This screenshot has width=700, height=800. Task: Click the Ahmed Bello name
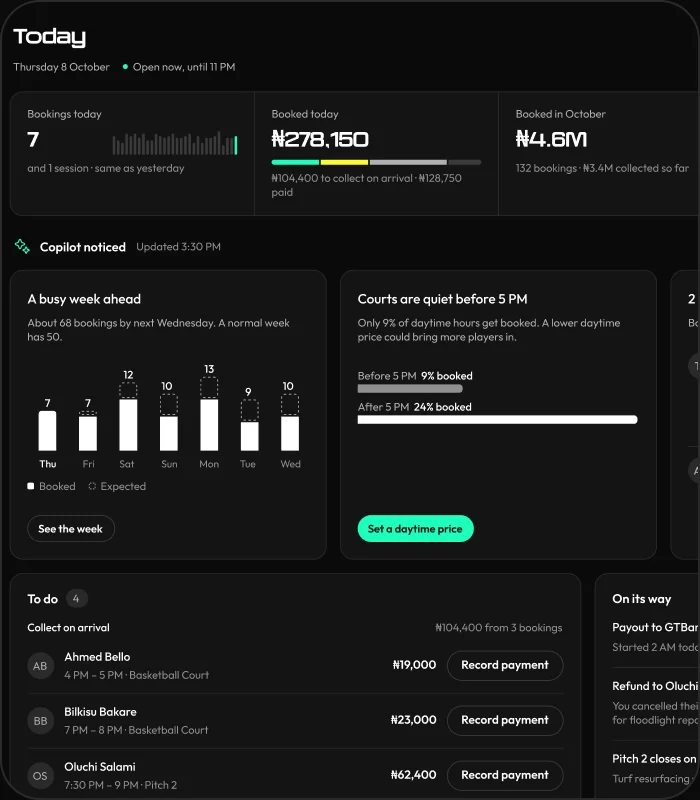click(x=97, y=657)
